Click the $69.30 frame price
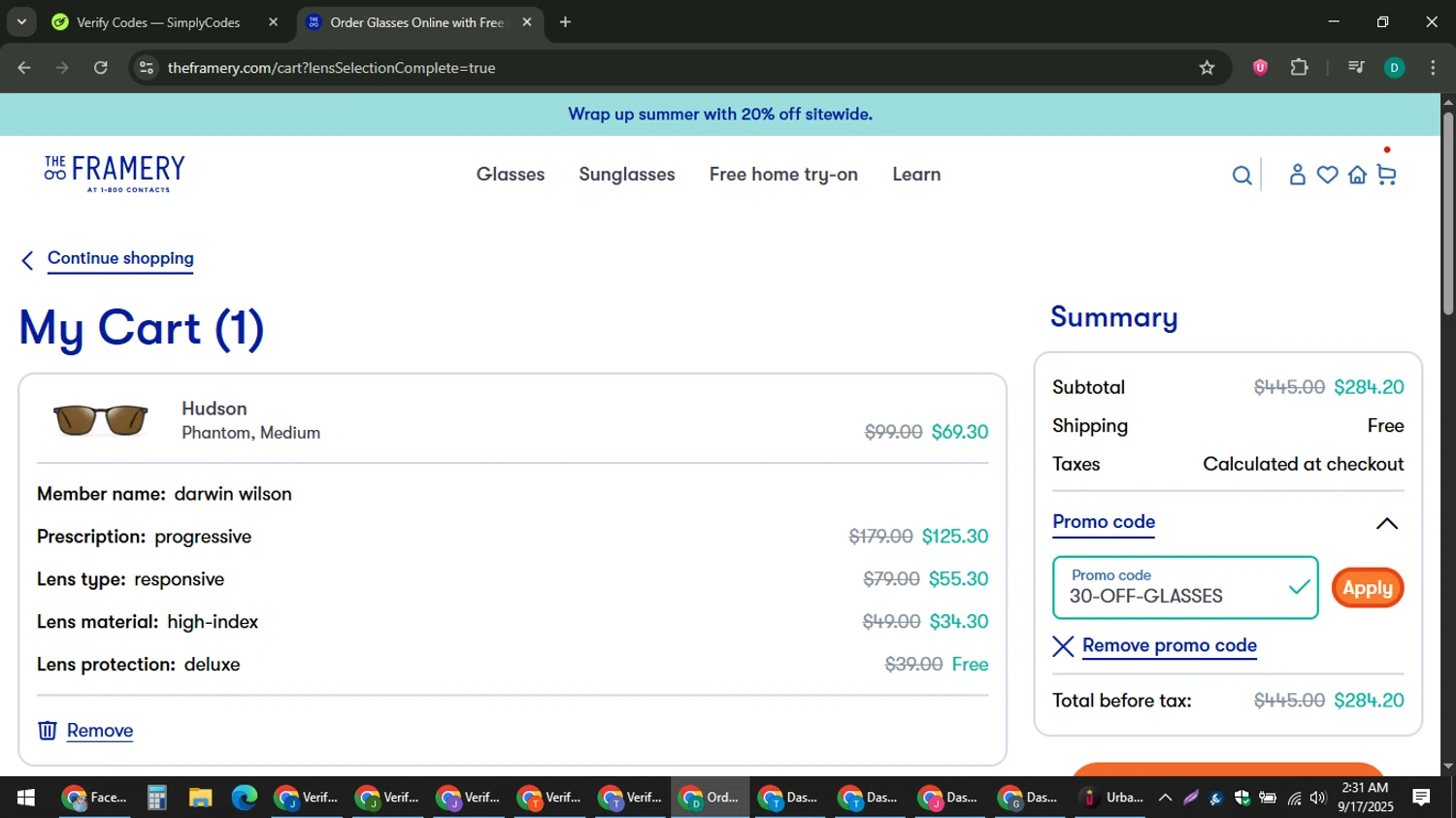The width and height of the screenshot is (1456, 818). 960,432
